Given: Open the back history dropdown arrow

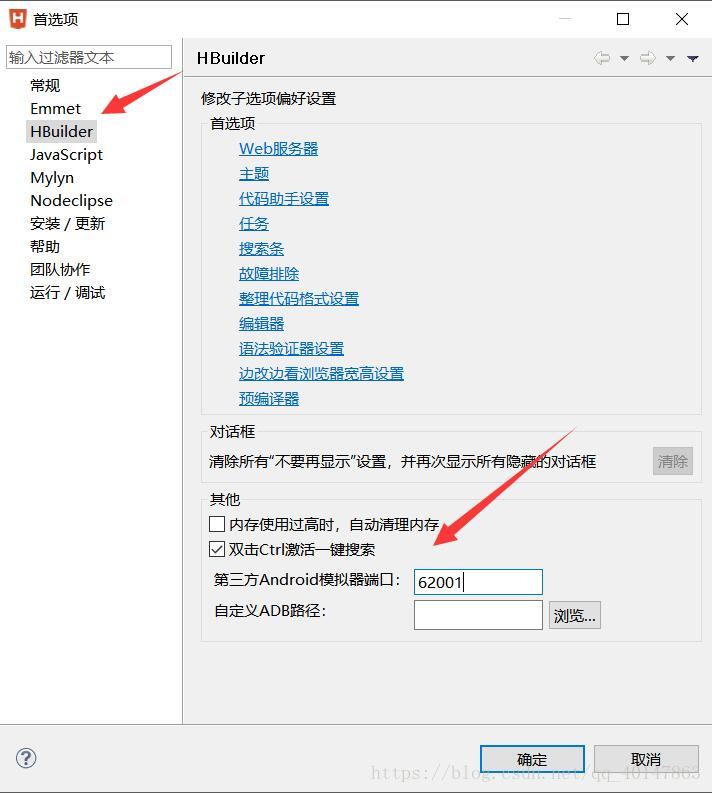Looking at the screenshot, I should (x=625, y=59).
